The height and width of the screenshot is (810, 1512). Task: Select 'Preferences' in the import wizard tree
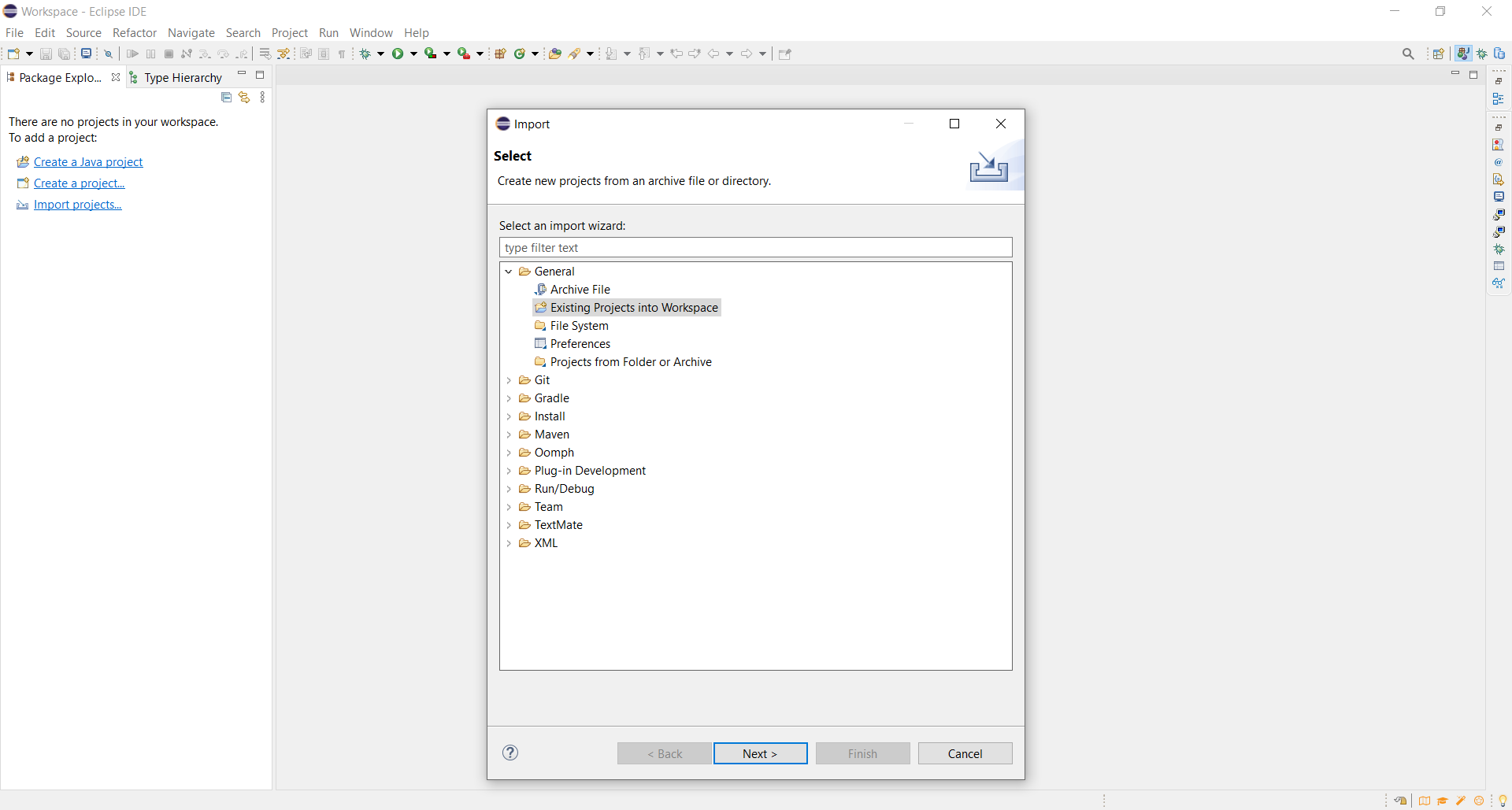pos(580,344)
